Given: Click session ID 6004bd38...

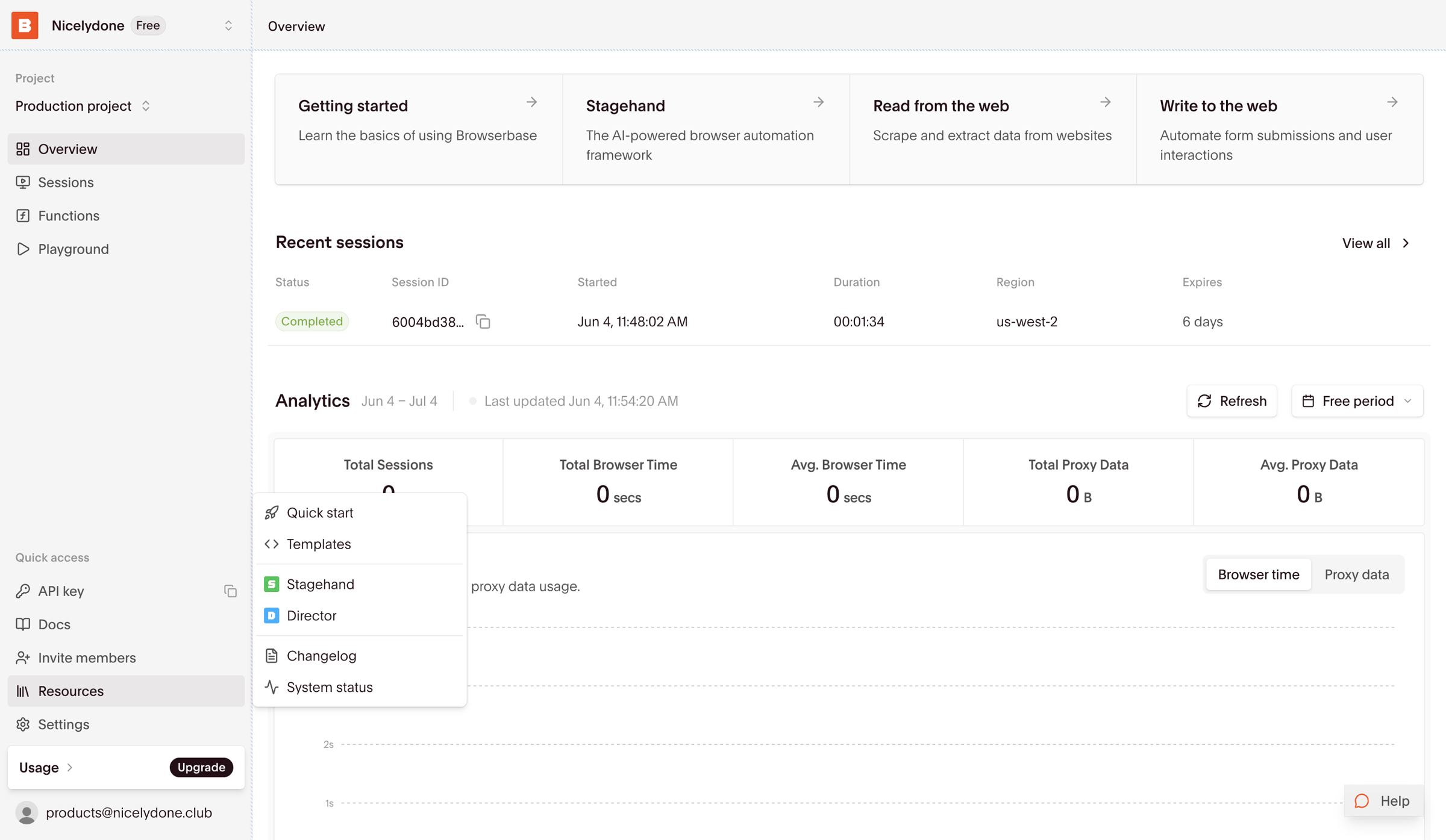Looking at the screenshot, I should pyautogui.click(x=428, y=322).
